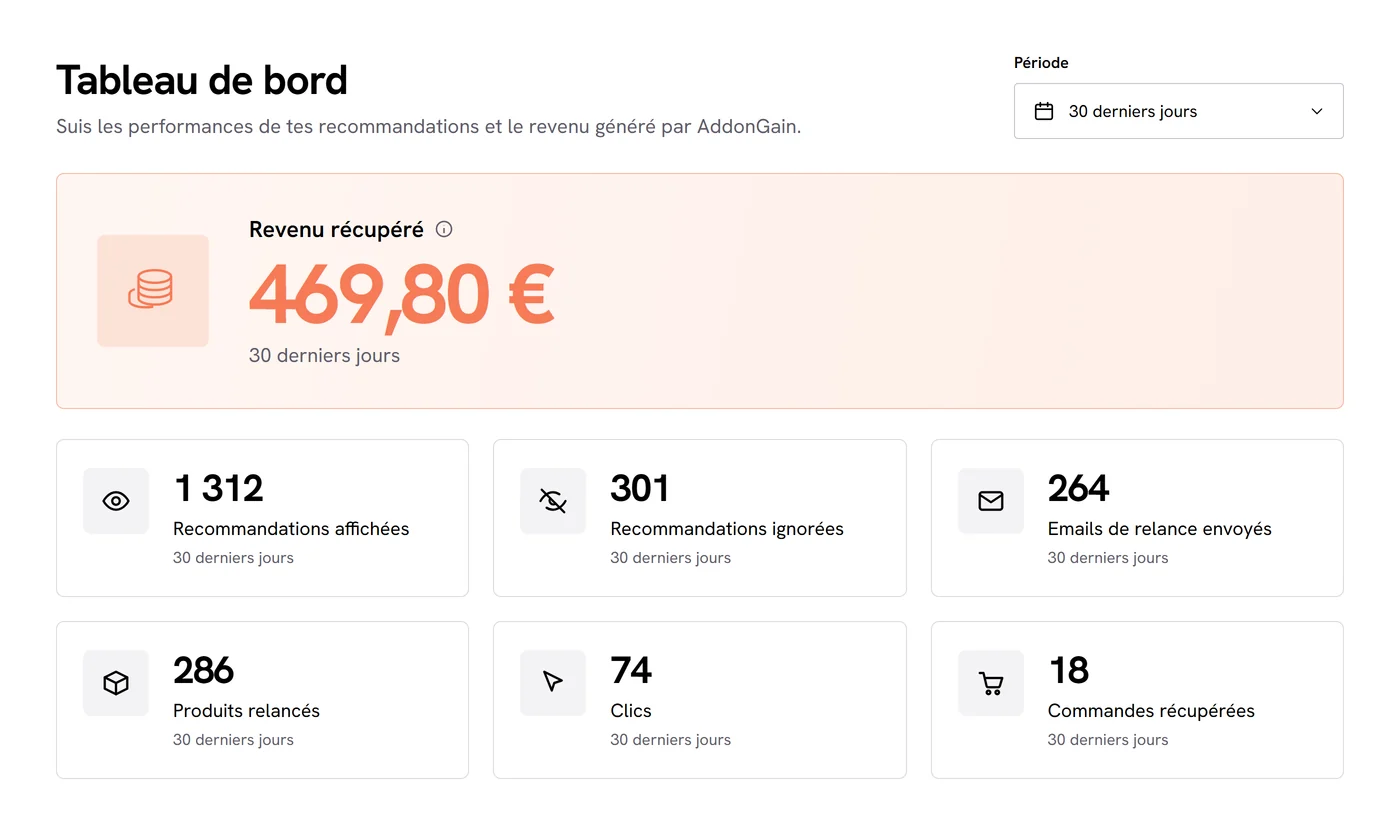The height and width of the screenshot is (835, 1400).
Task: Click the cursor arrow icon for Clics
Action: (x=553, y=682)
